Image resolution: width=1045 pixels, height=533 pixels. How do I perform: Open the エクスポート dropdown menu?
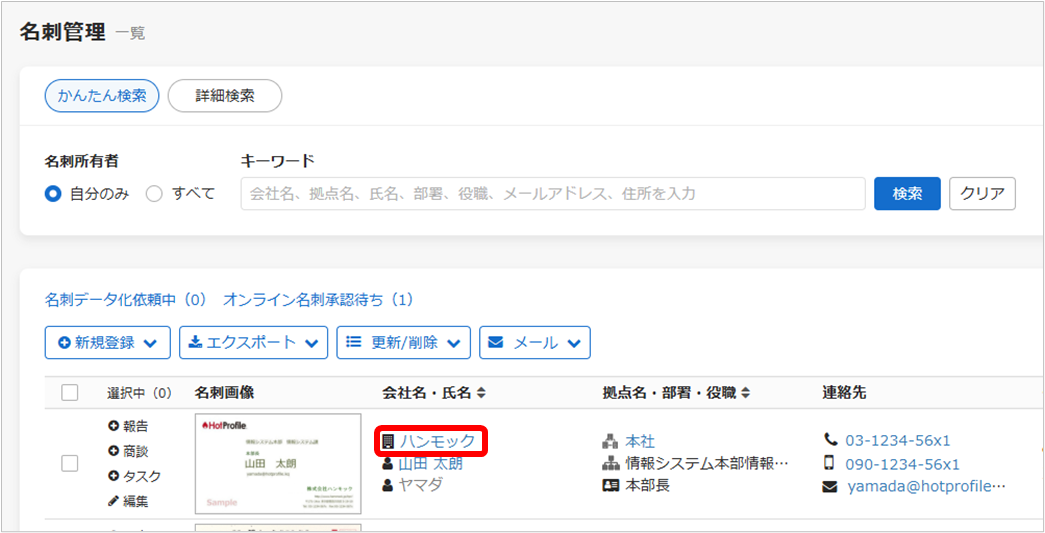pos(253,342)
